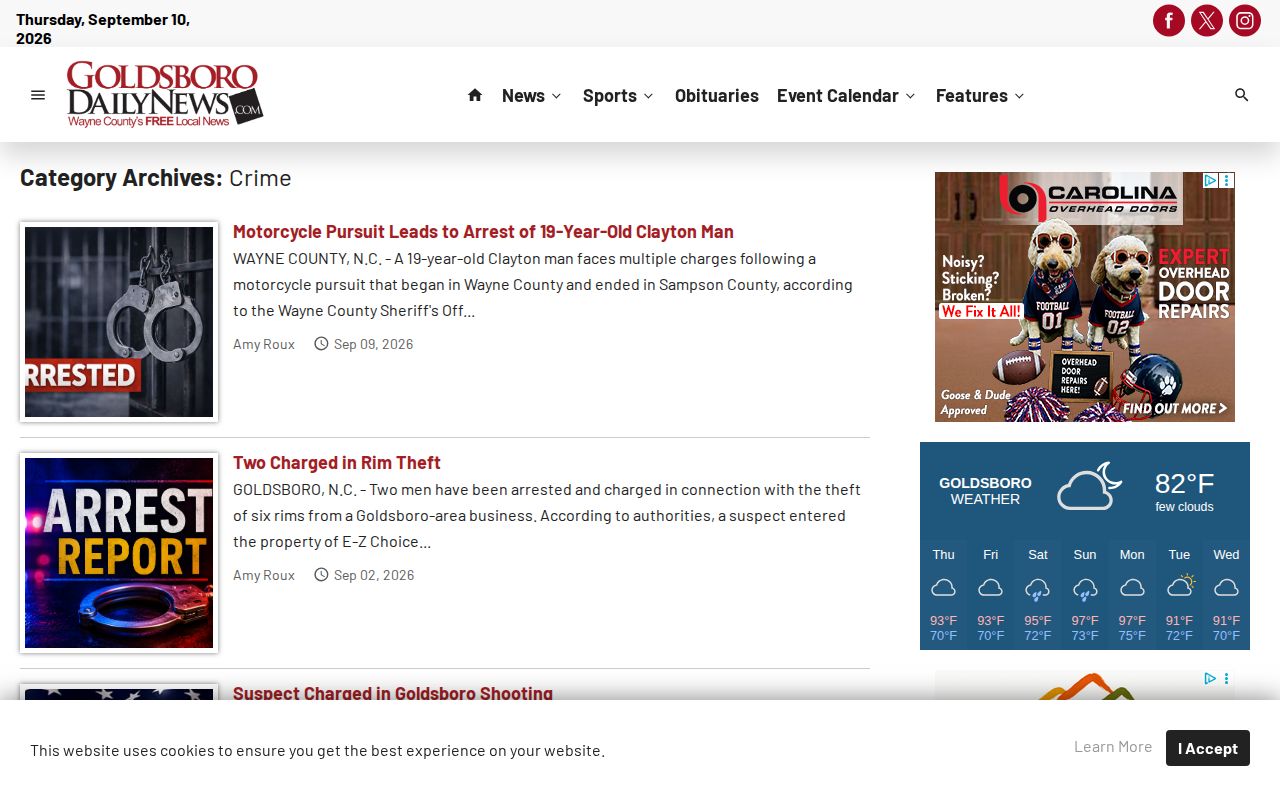Open the Facebook social icon
The image size is (1280, 800).
(x=1169, y=20)
